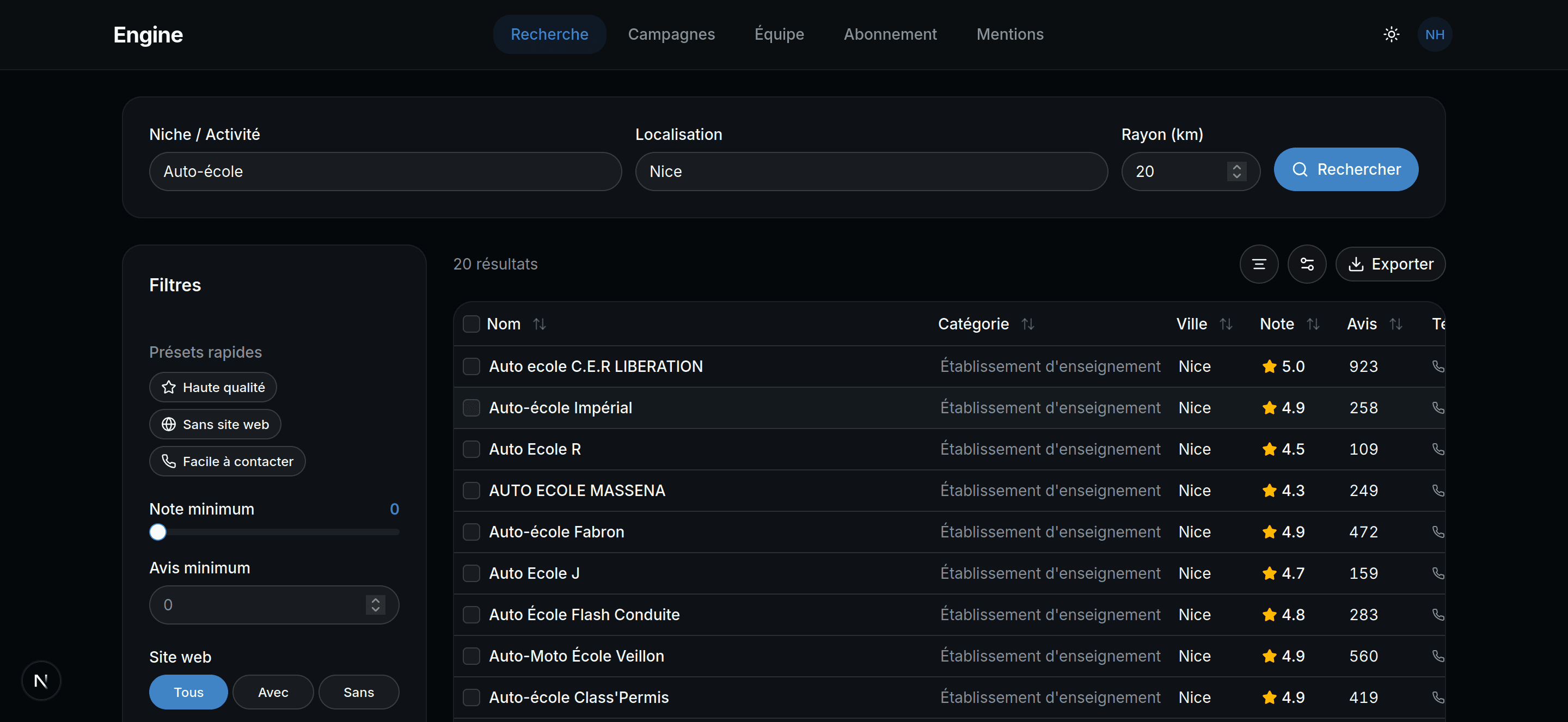The image size is (1568, 722).
Task: Toggle the light/dark theme sun icon
Action: [x=1391, y=34]
